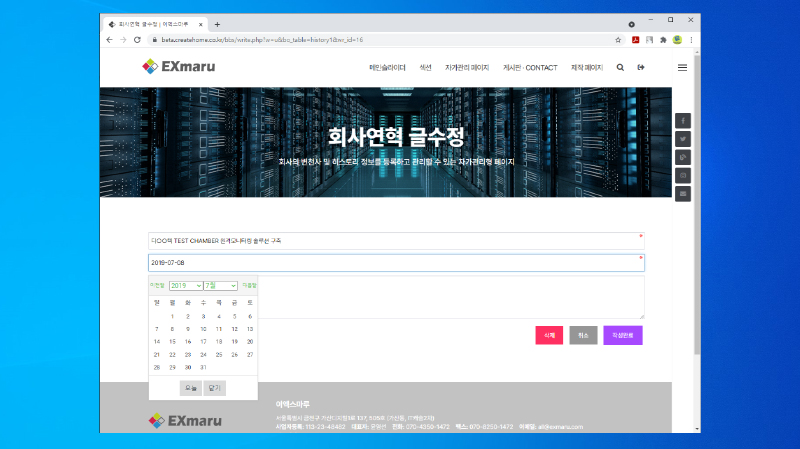This screenshot has height=449, width=800.
Task: Open the 섹션 menu item
Action: click(425, 67)
